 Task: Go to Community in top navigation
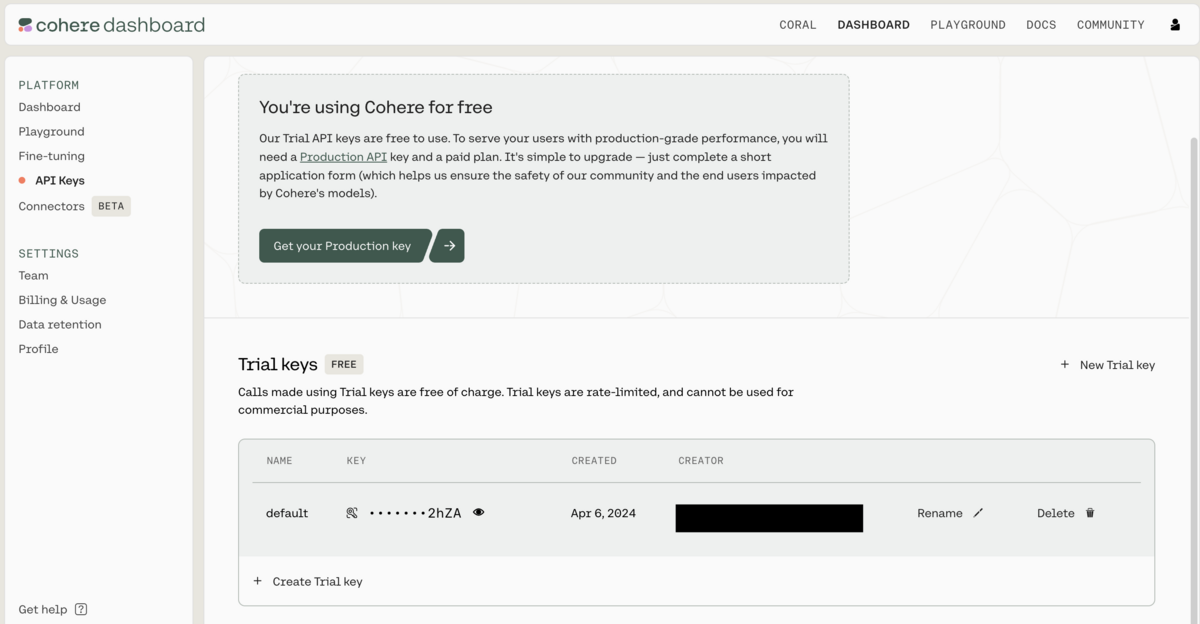[1110, 25]
